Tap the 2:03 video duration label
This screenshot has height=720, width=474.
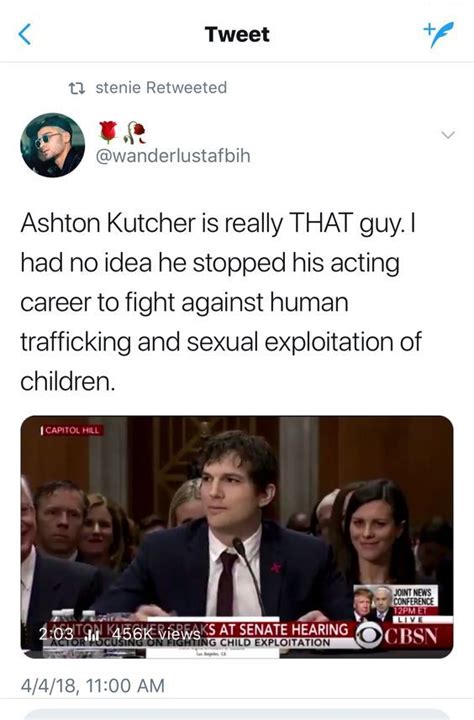pyautogui.click(x=56, y=634)
